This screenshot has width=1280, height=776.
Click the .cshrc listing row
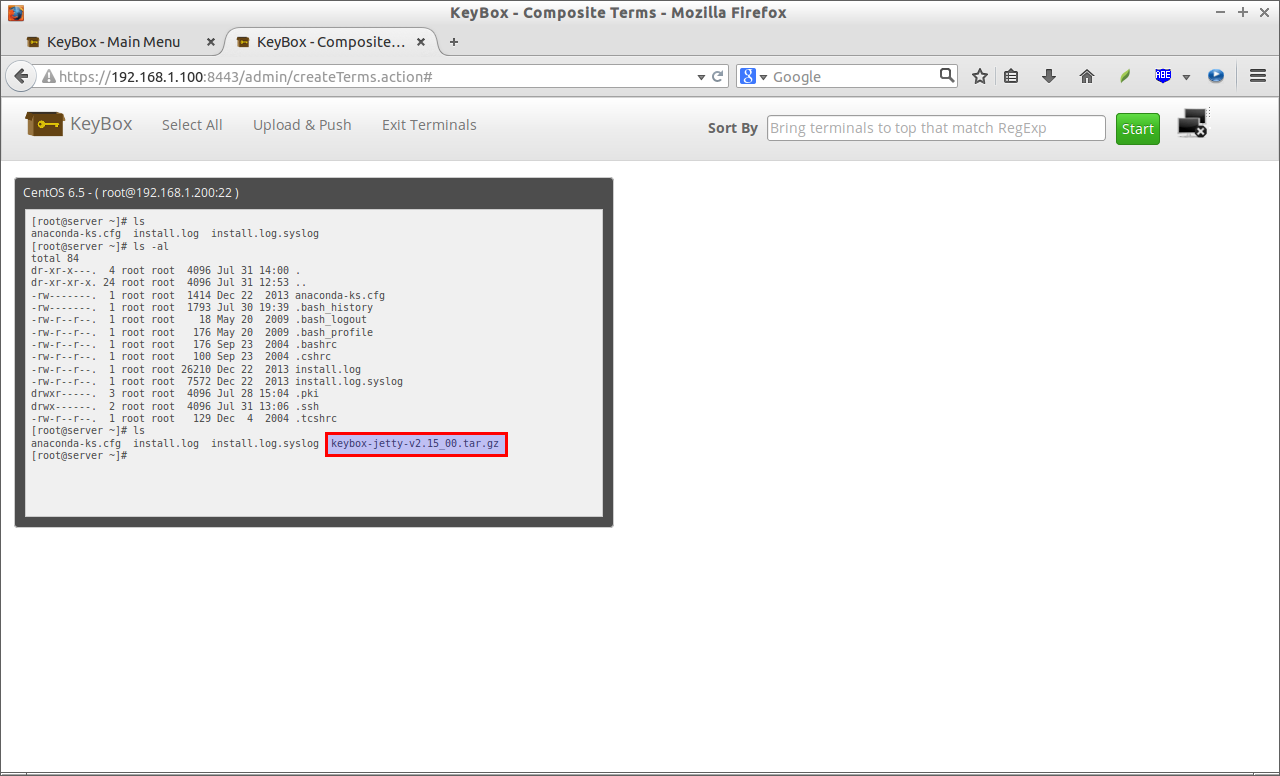(x=181, y=357)
